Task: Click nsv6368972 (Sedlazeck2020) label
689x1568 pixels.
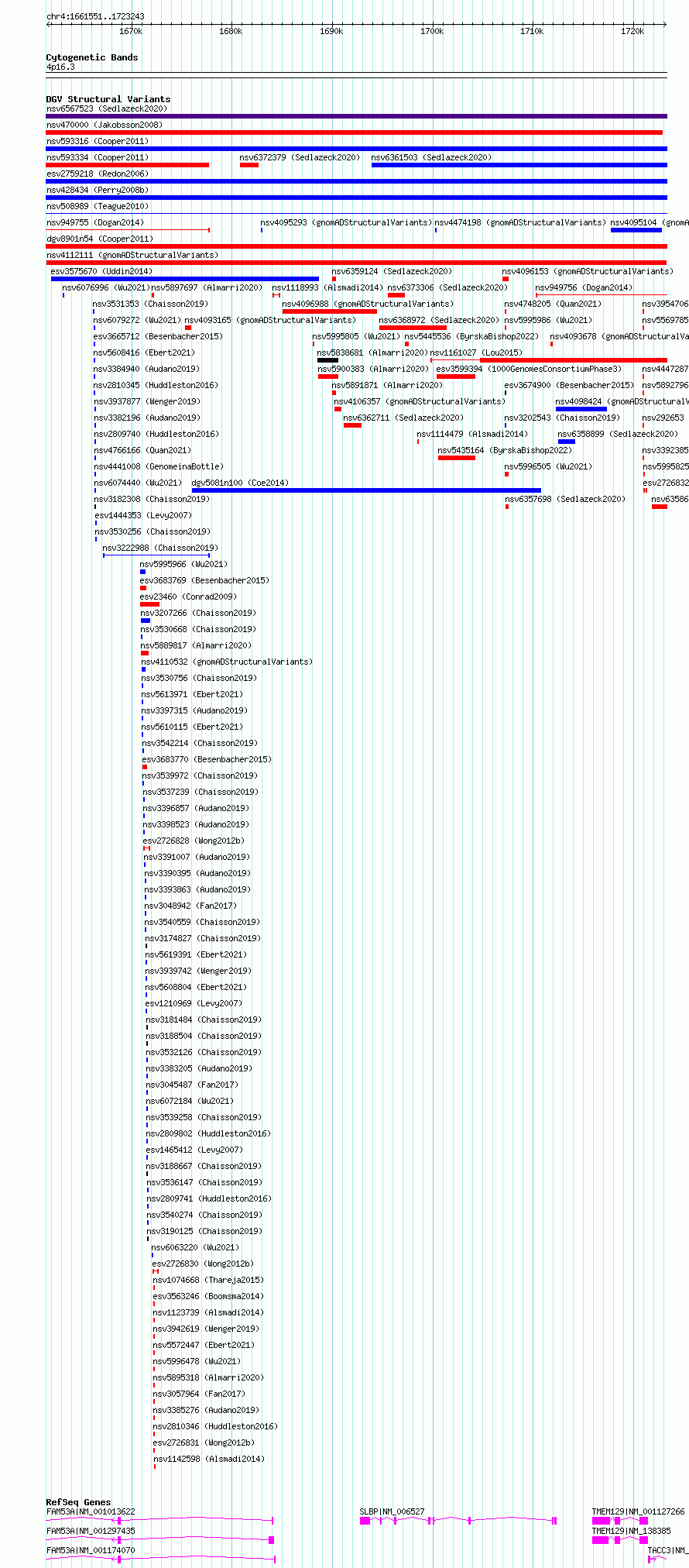Action: [439, 320]
